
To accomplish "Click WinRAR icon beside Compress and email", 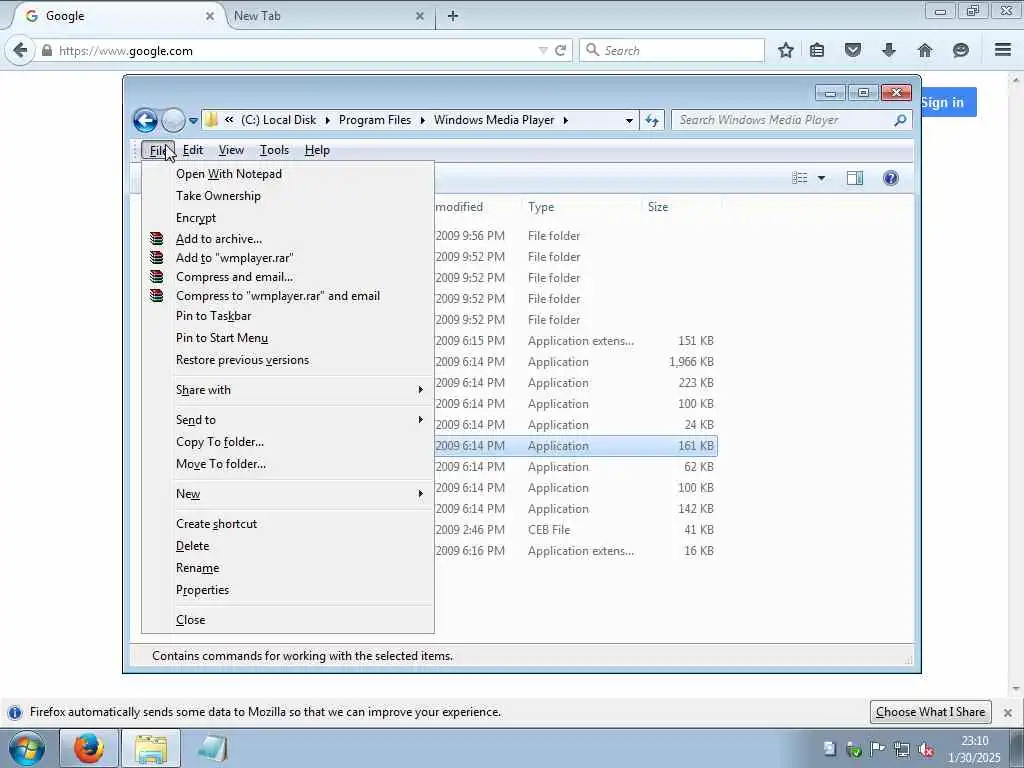I will coord(157,277).
